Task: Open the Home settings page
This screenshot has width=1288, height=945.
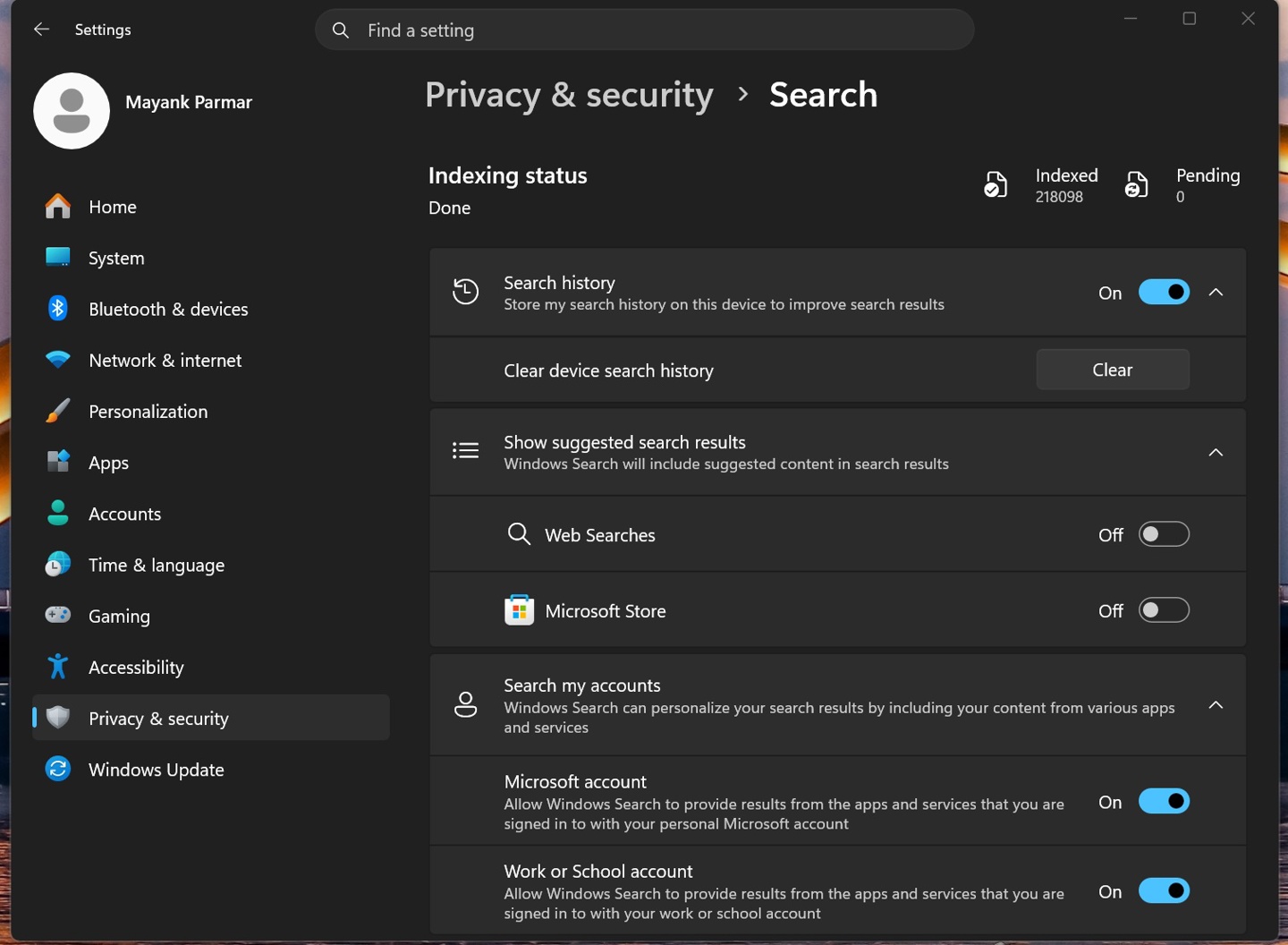Action: 211,207
